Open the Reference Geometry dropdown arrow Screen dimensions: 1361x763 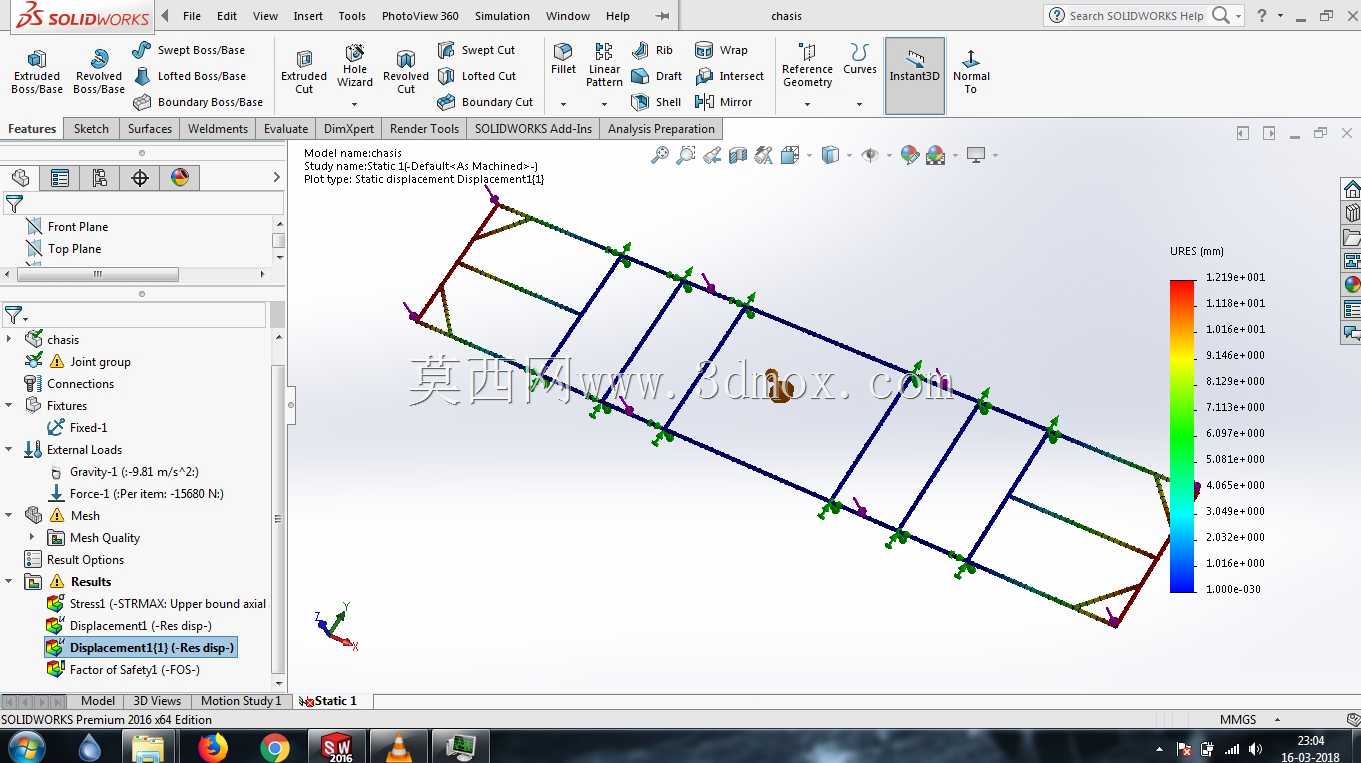807,104
